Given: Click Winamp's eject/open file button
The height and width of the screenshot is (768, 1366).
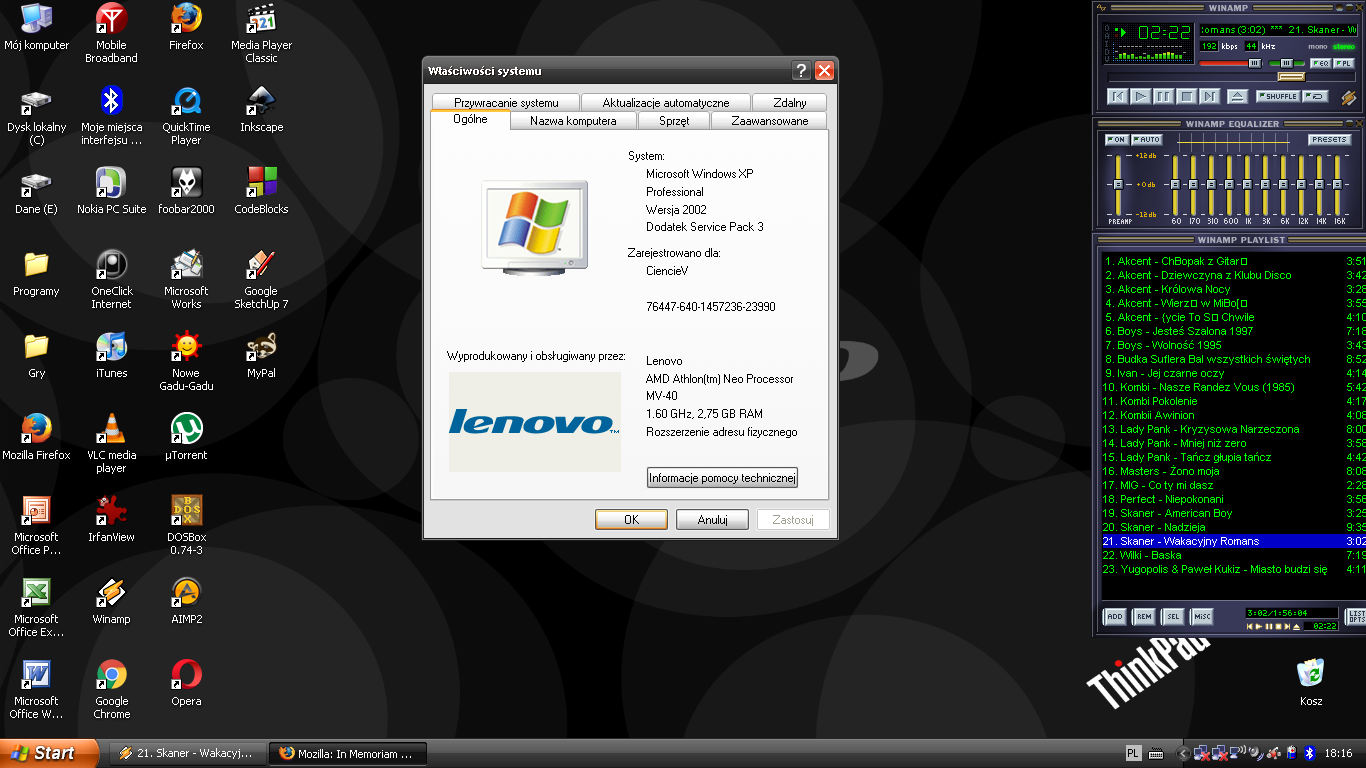Looking at the screenshot, I should [x=1238, y=97].
